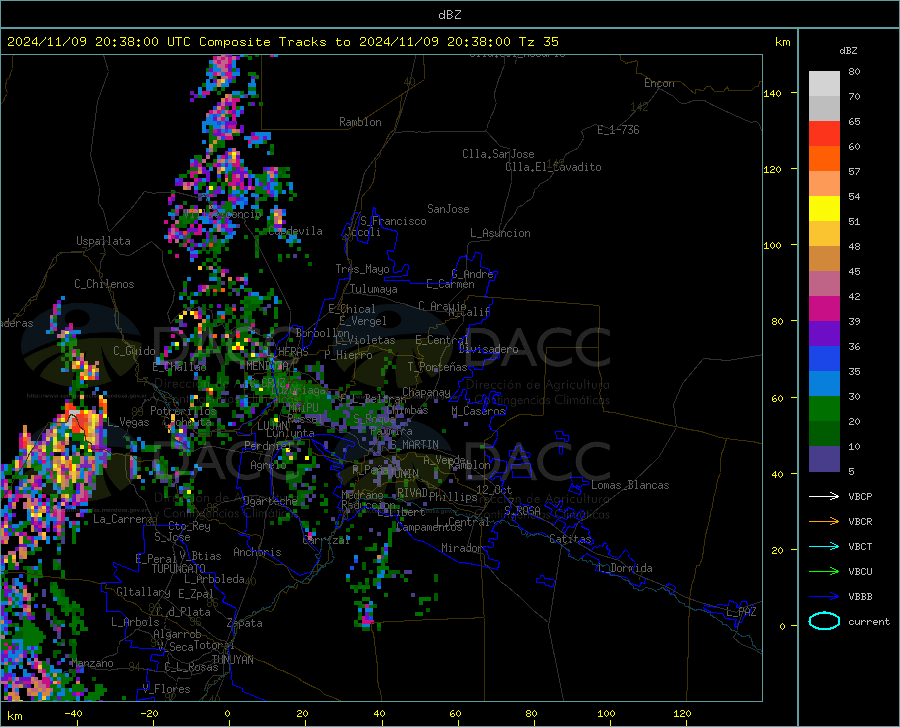Viewport: 900px width, 727px height.
Task: Click the 120 tick on horizontal axis
Action: click(682, 713)
